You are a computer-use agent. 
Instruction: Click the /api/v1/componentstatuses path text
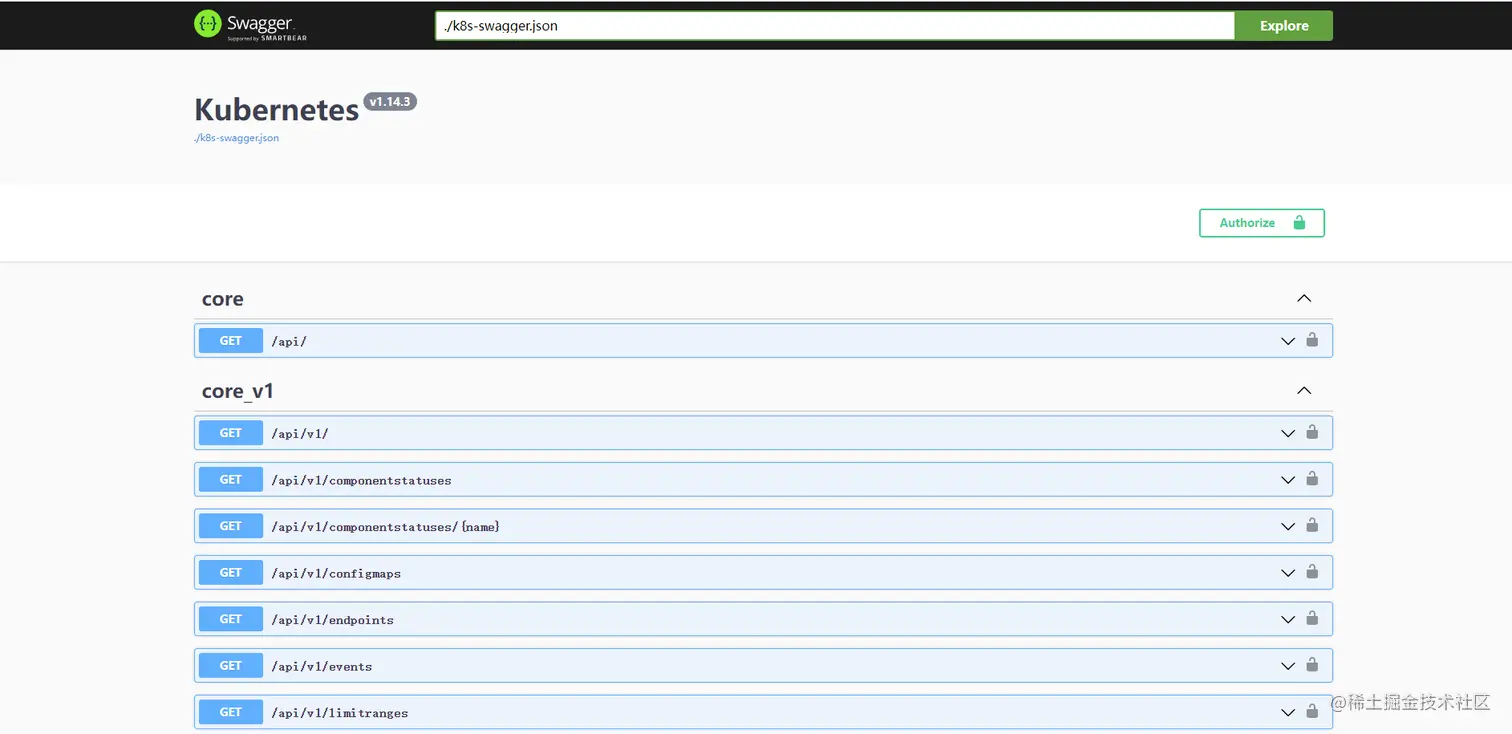(361, 481)
